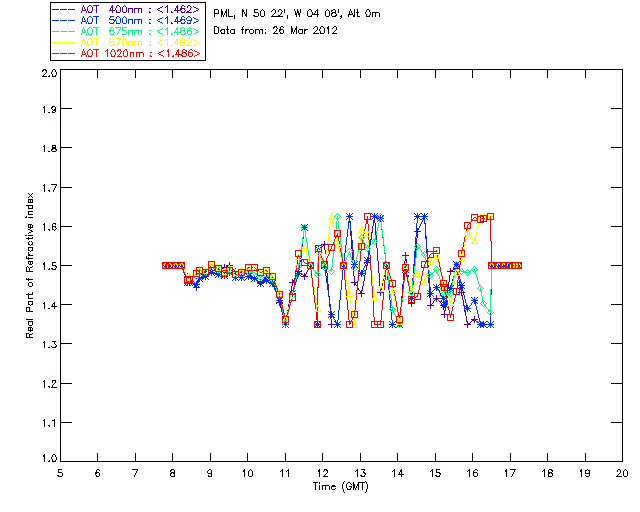The image size is (640, 512).
Task: Click the 10 x-axis tick label
Action: click(x=247, y=473)
